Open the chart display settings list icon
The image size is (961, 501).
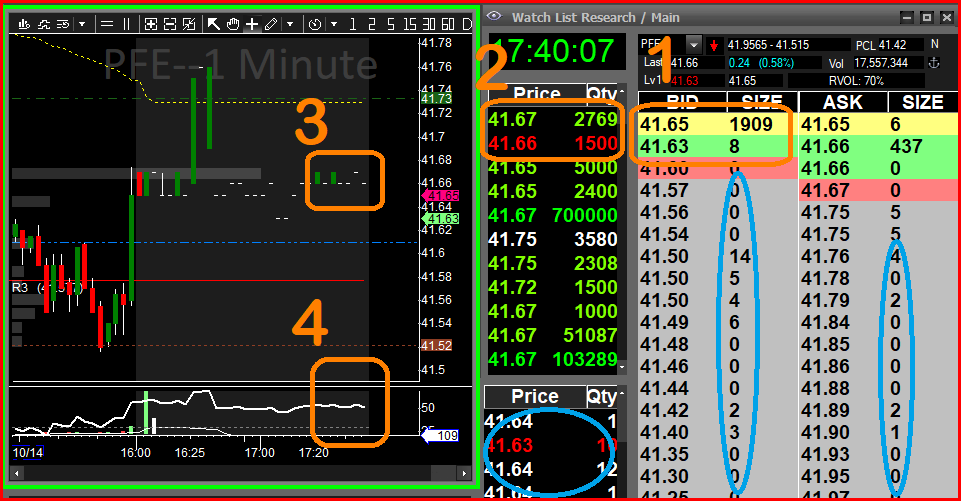click(63, 24)
